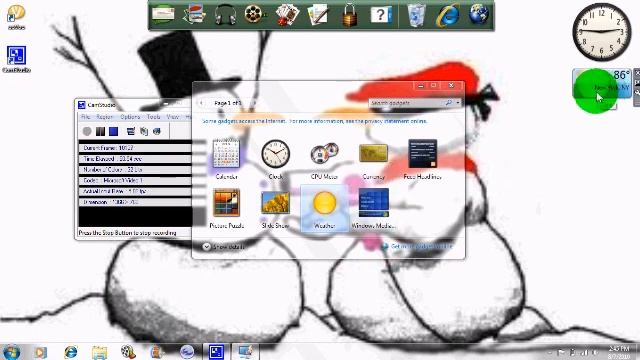Open the question mark help icon in dock
Viewport: 640px width, 360px height.
381,15
